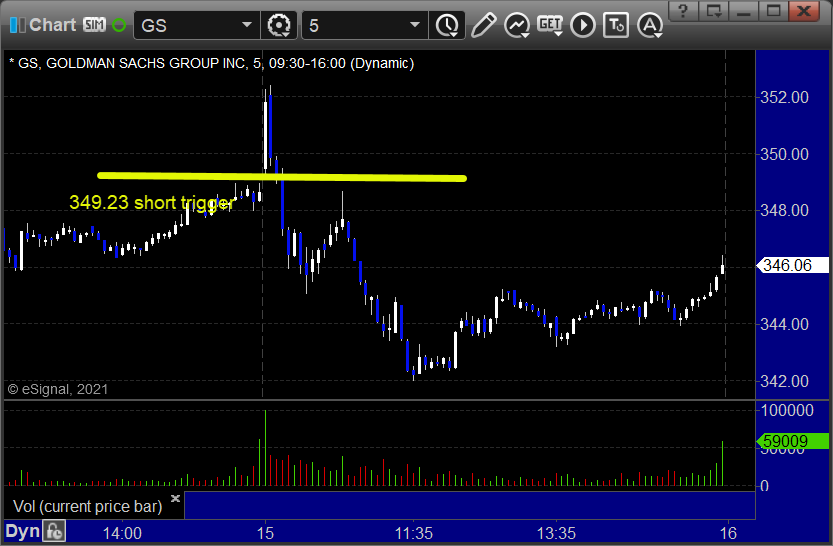Image resolution: width=833 pixels, height=546 pixels.
Task: Open the time template clock icon
Action: coord(447,25)
